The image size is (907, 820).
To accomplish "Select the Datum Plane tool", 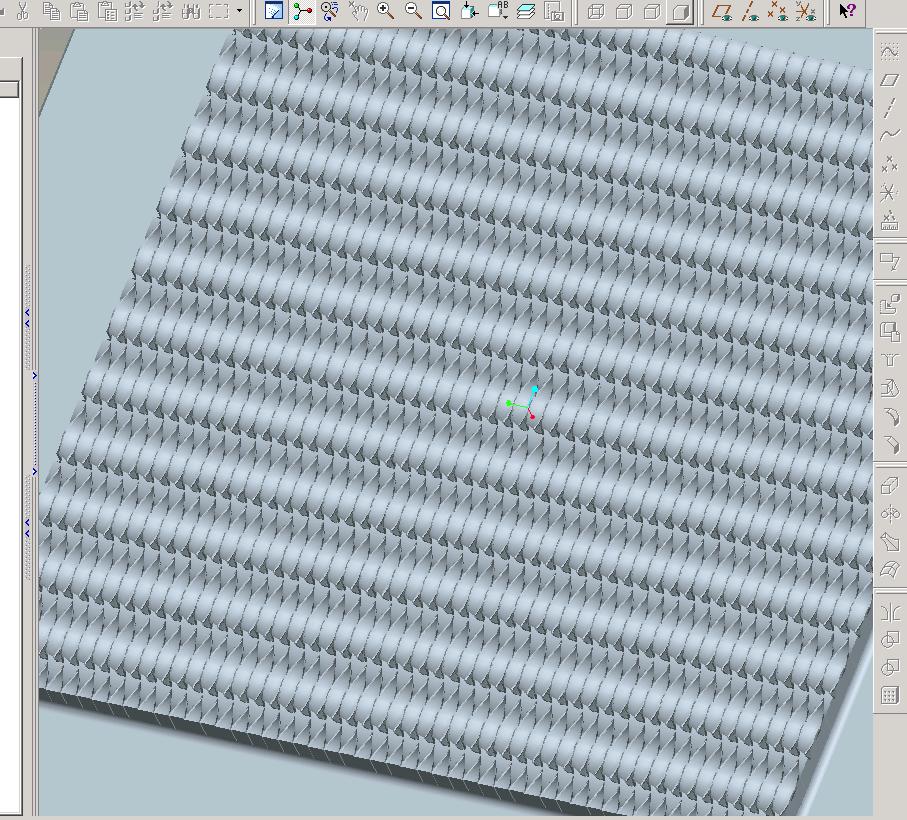I will 890,79.
